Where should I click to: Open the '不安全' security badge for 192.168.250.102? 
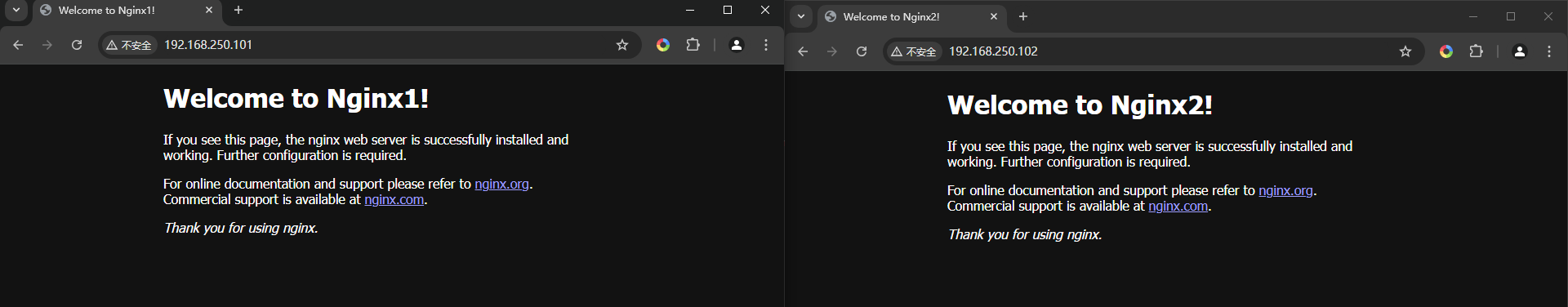(x=914, y=51)
